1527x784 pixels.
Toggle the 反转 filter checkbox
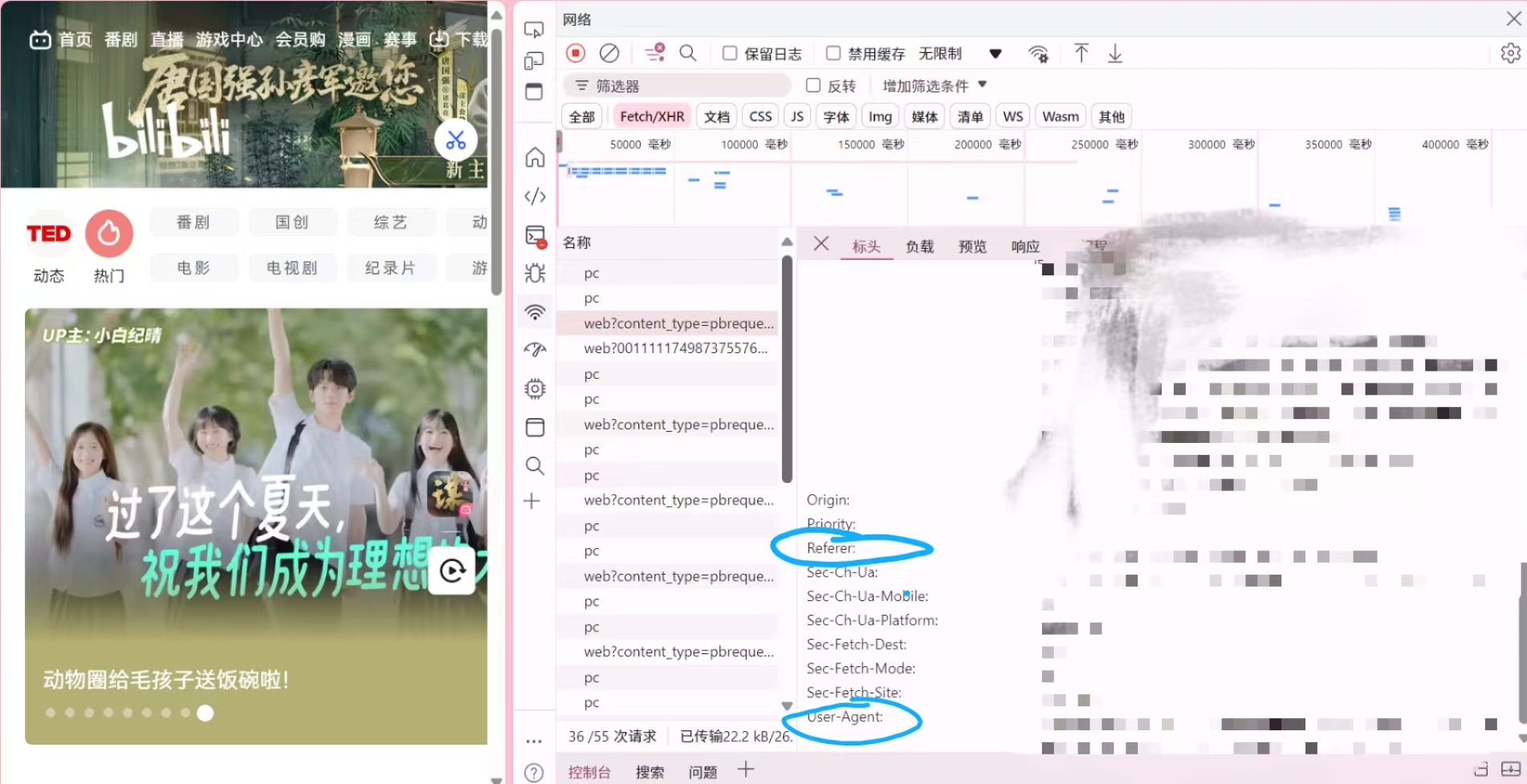coord(813,85)
